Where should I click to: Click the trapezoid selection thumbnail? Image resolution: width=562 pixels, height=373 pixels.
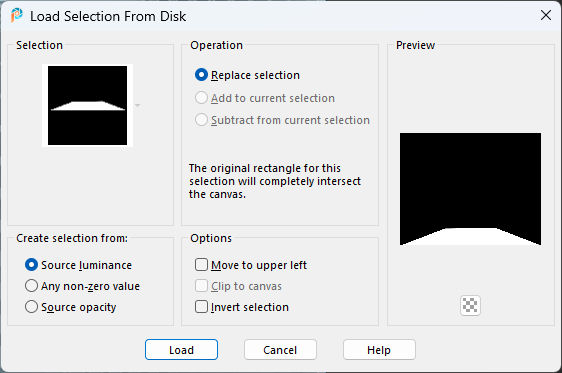(87, 105)
